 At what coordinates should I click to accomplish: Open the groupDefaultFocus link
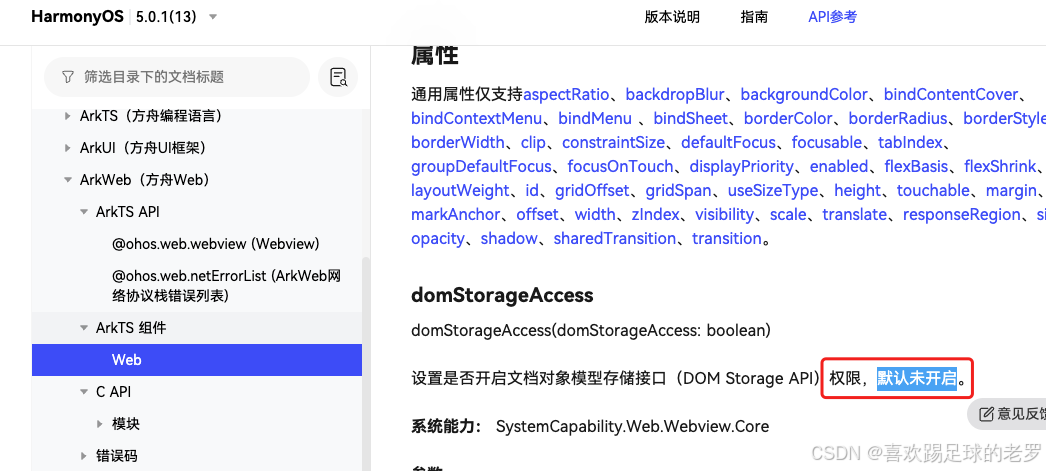pyautogui.click(x=481, y=166)
